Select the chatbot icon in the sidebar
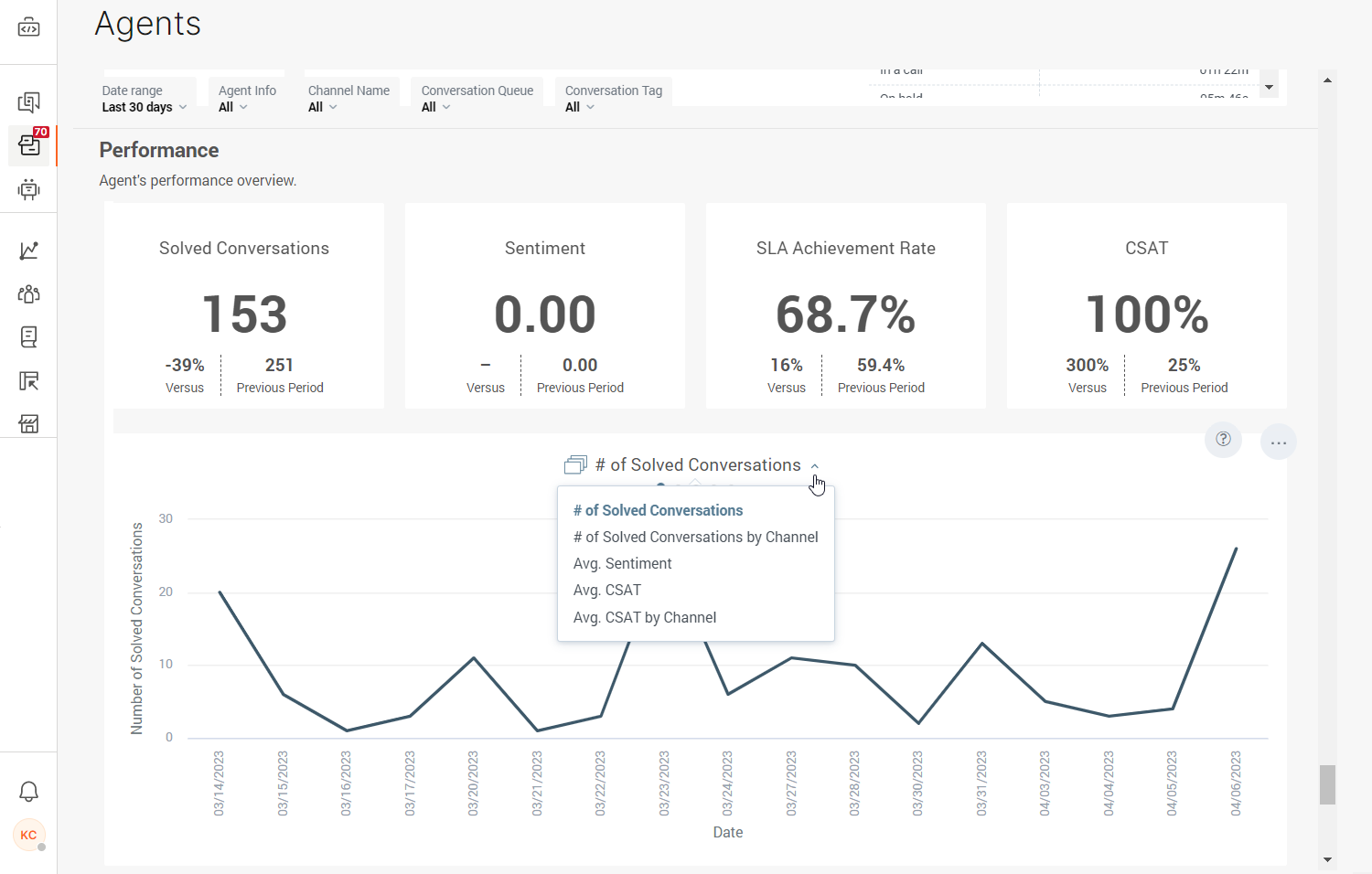The width and height of the screenshot is (1372, 874). pos(28,189)
